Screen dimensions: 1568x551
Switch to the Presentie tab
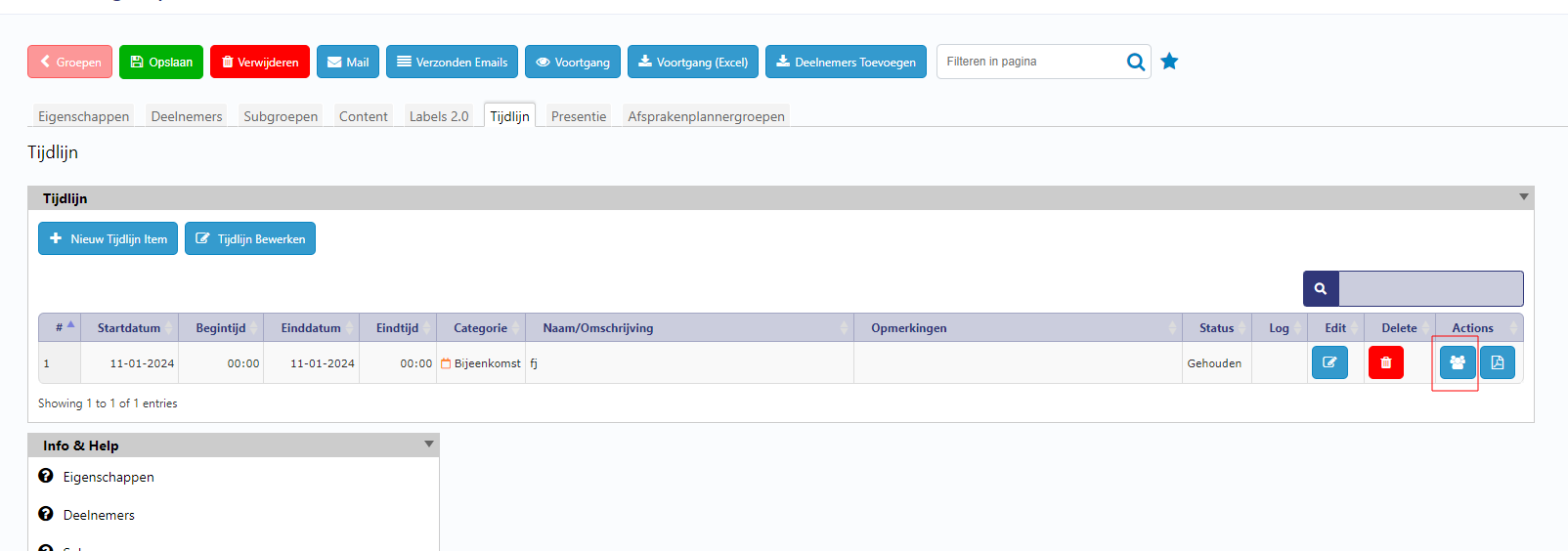(x=578, y=116)
